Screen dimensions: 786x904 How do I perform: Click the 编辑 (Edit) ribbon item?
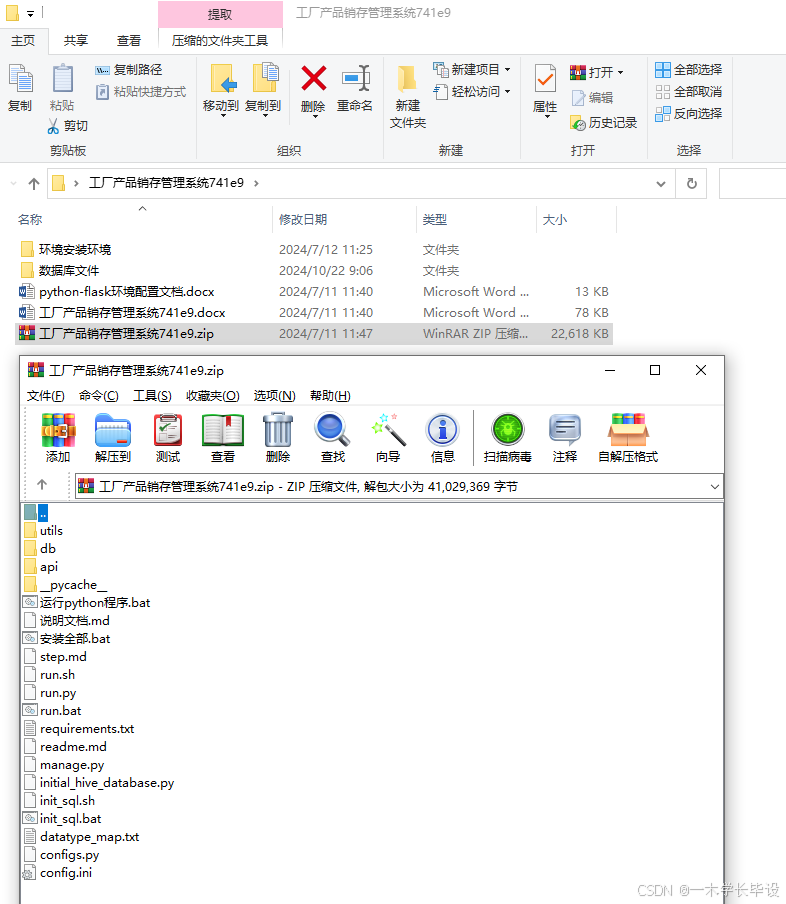tap(592, 98)
